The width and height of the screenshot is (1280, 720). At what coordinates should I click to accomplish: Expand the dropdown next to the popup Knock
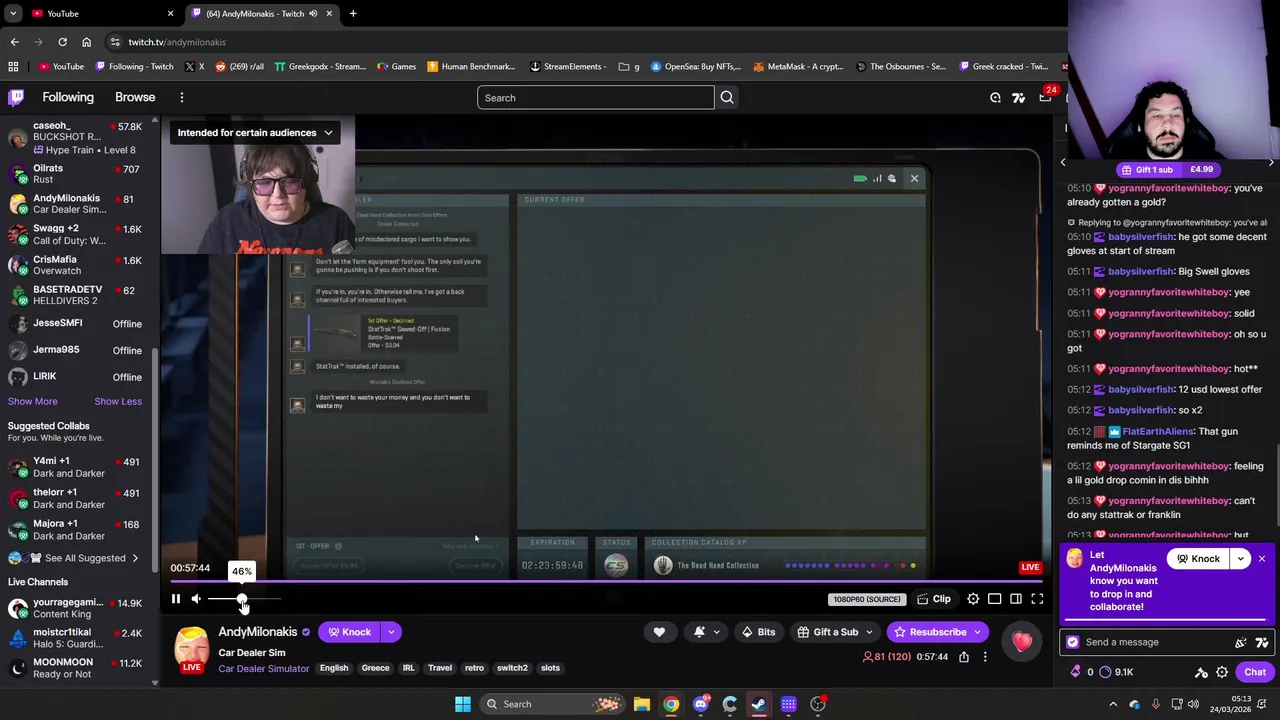point(1241,559)
